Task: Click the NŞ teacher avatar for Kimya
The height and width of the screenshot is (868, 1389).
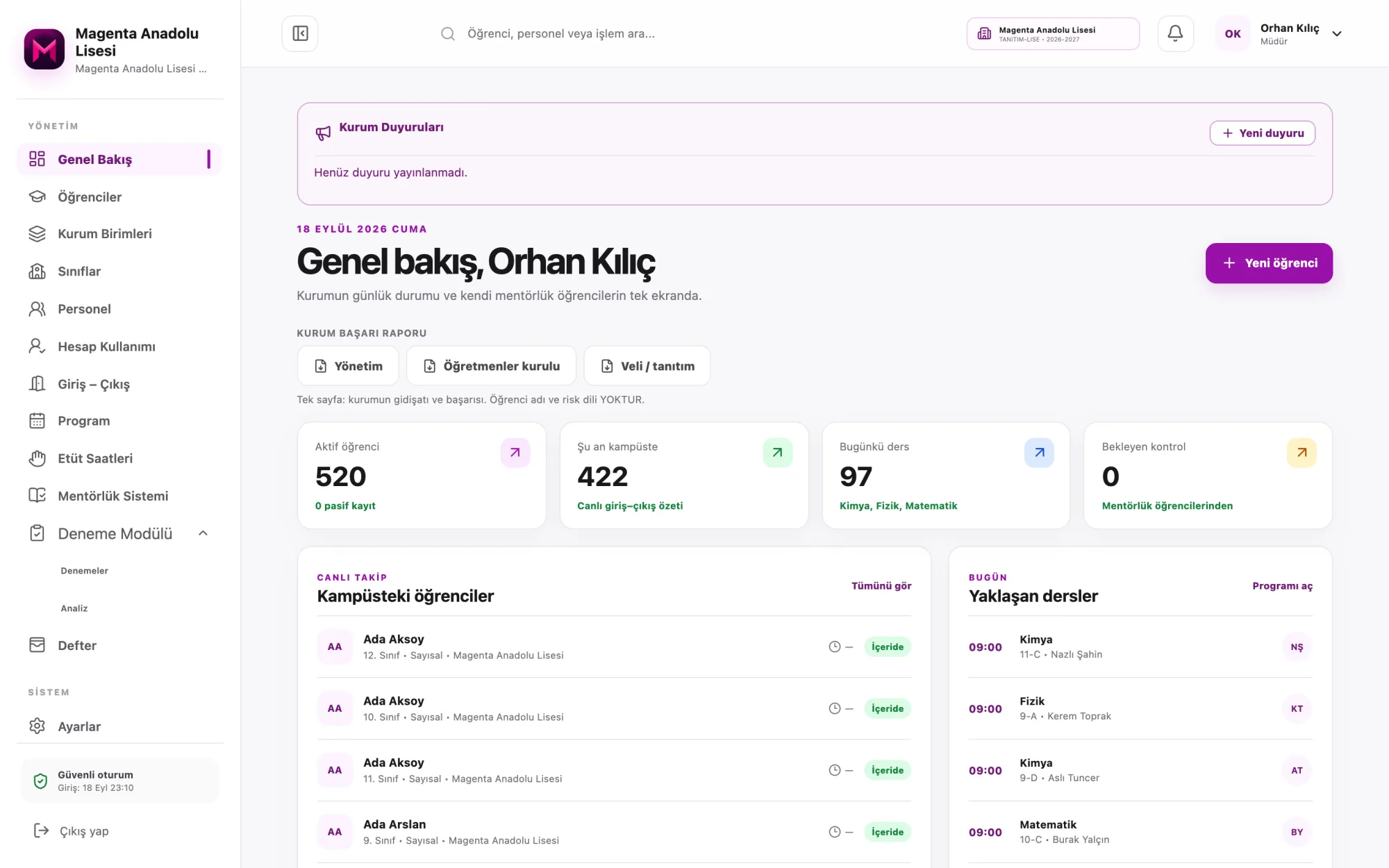Action: [x=1297, y=647]
